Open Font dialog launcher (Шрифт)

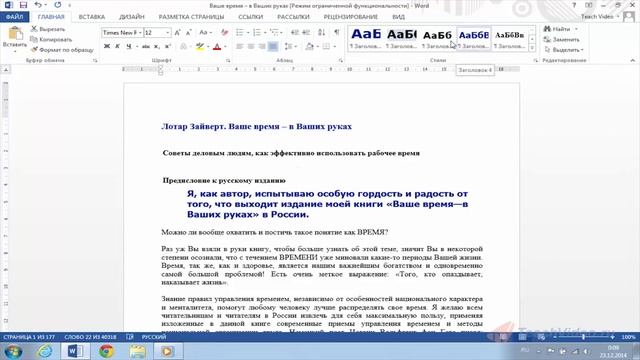[228, 60]
